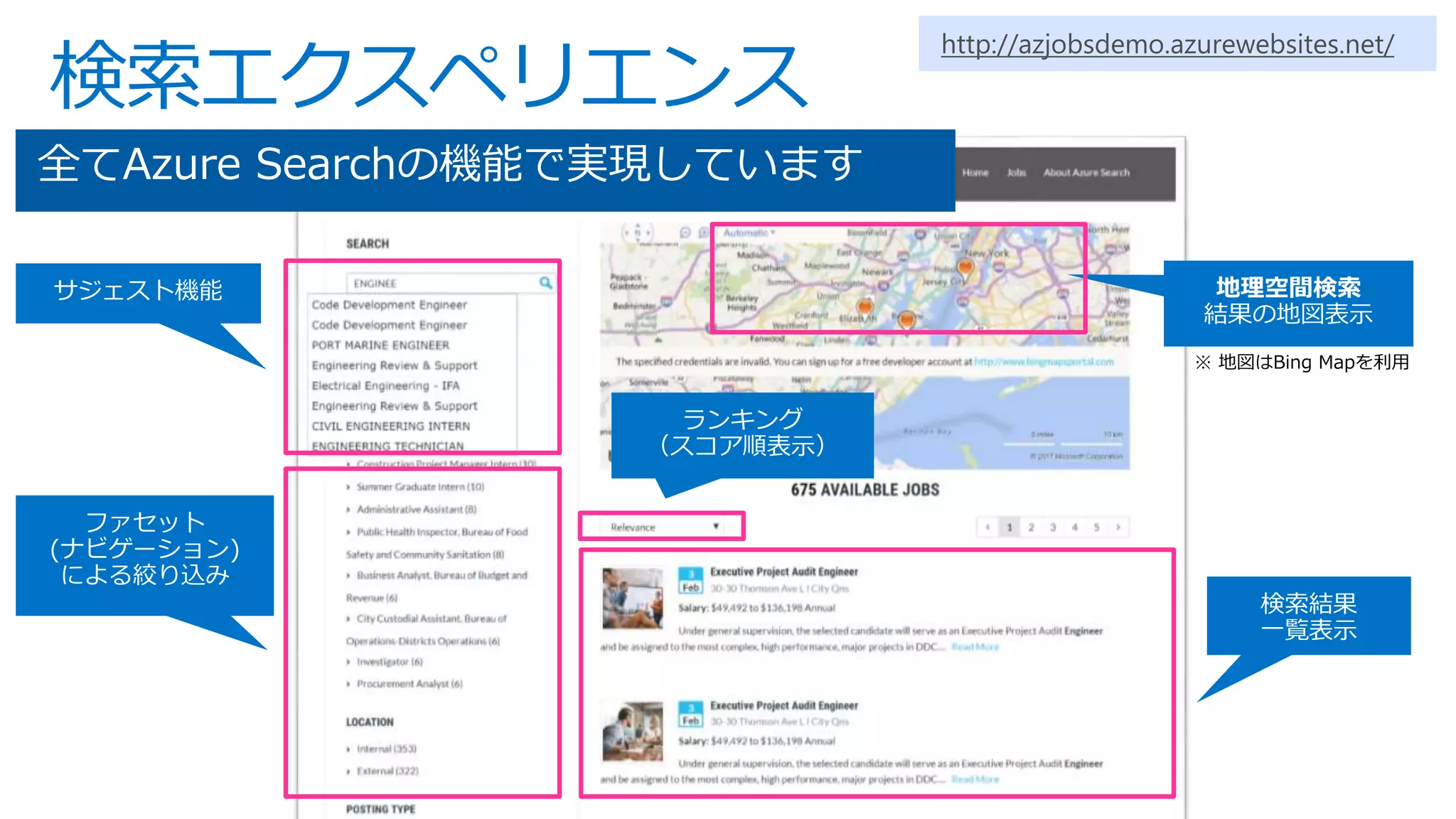Click first job result thumbnail photo

[633, 598]
